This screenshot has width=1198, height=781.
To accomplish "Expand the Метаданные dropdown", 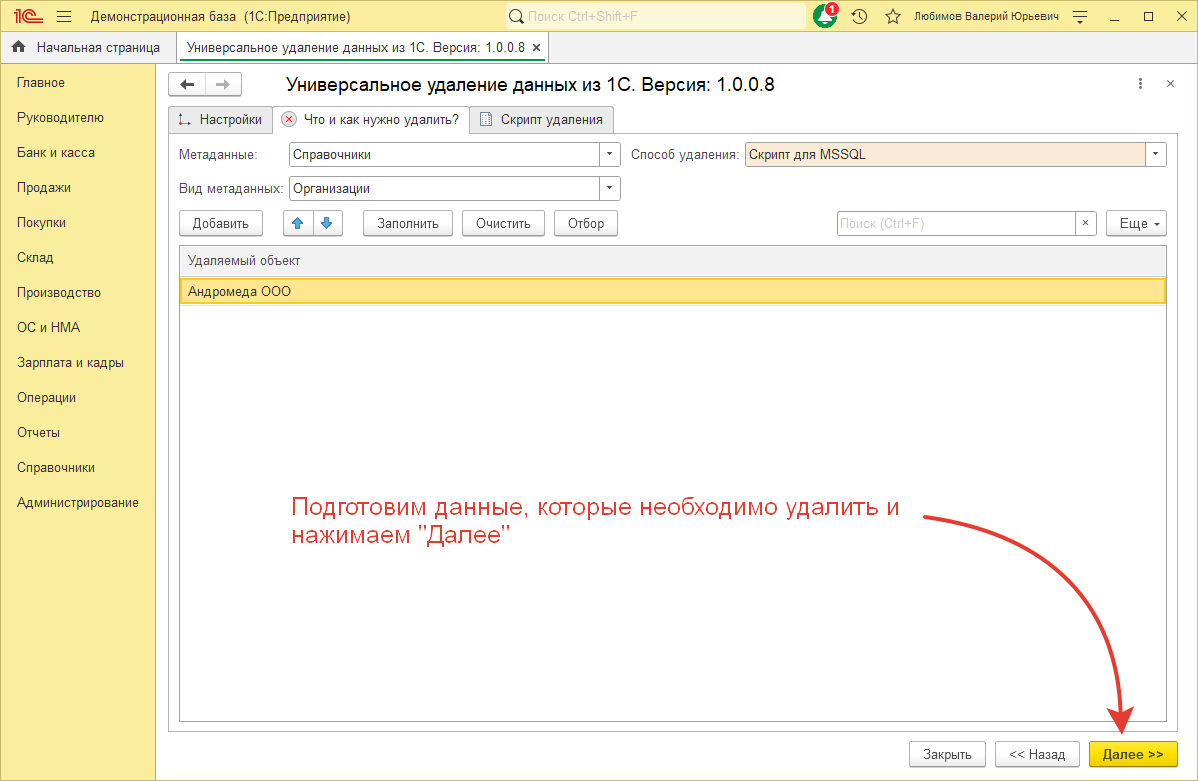I will point(610,154).
